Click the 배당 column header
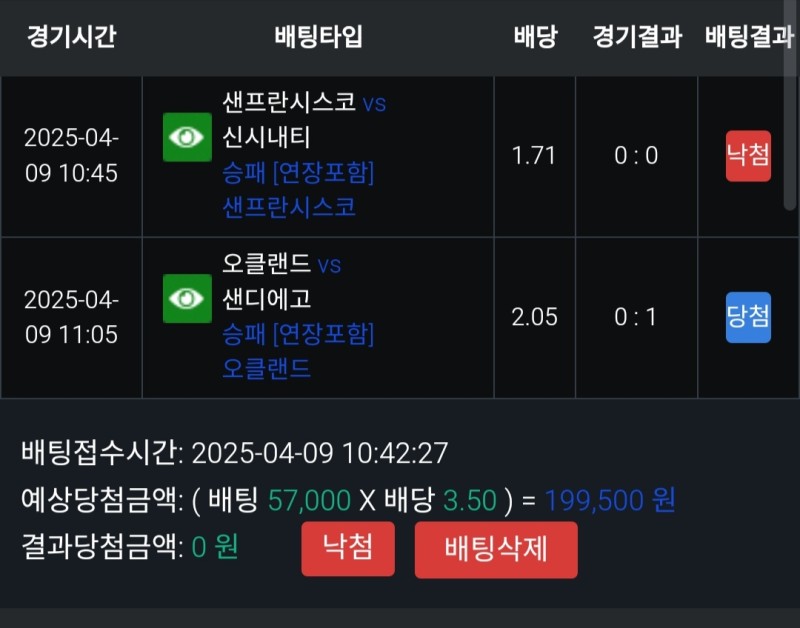The width and height of the screenshot is (800, 628). point(535,37)
